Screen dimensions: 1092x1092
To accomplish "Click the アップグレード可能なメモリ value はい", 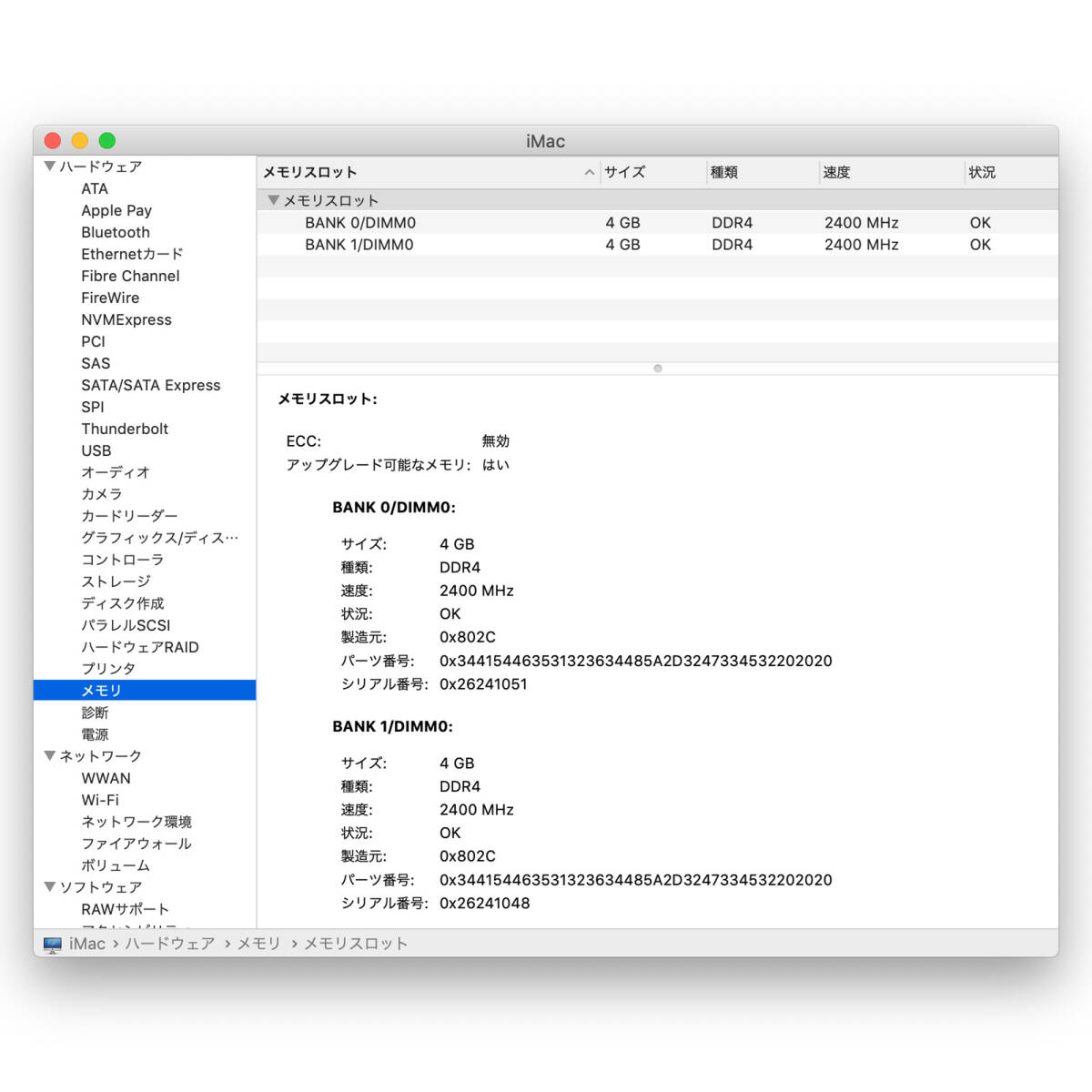I will (496, 465).
